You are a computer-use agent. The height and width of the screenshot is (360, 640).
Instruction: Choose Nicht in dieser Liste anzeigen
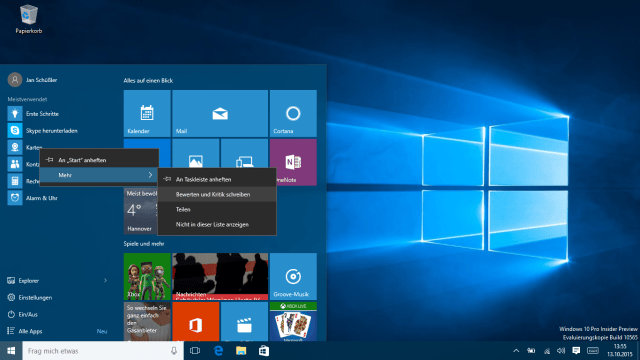[x=217, y=224]
